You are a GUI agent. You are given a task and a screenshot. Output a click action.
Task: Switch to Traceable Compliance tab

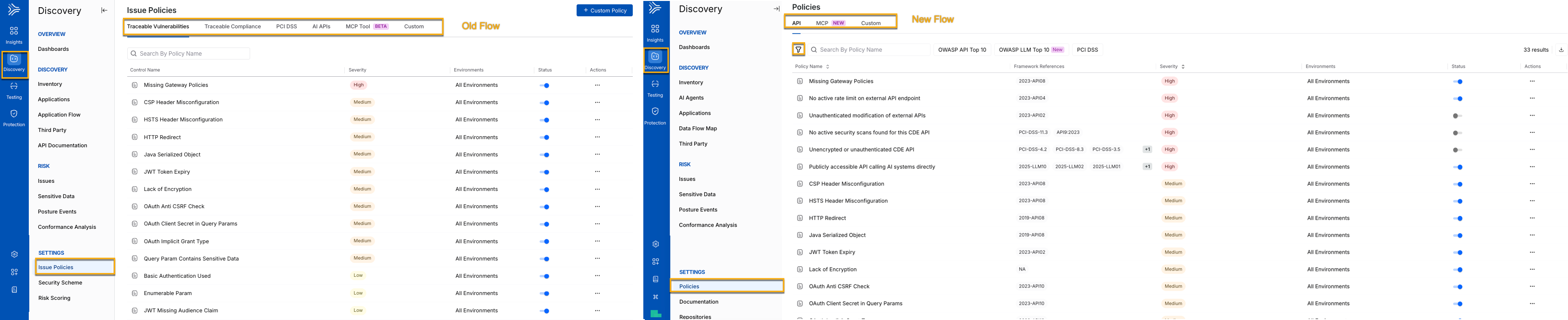[x=232, y=27]
